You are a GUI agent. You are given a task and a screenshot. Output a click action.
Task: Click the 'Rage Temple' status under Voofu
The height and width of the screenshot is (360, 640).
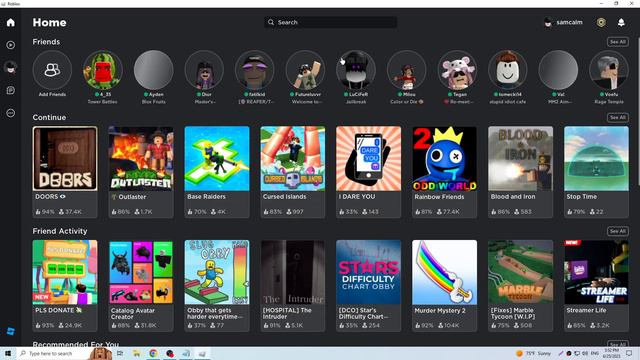(x=609, y=102)
